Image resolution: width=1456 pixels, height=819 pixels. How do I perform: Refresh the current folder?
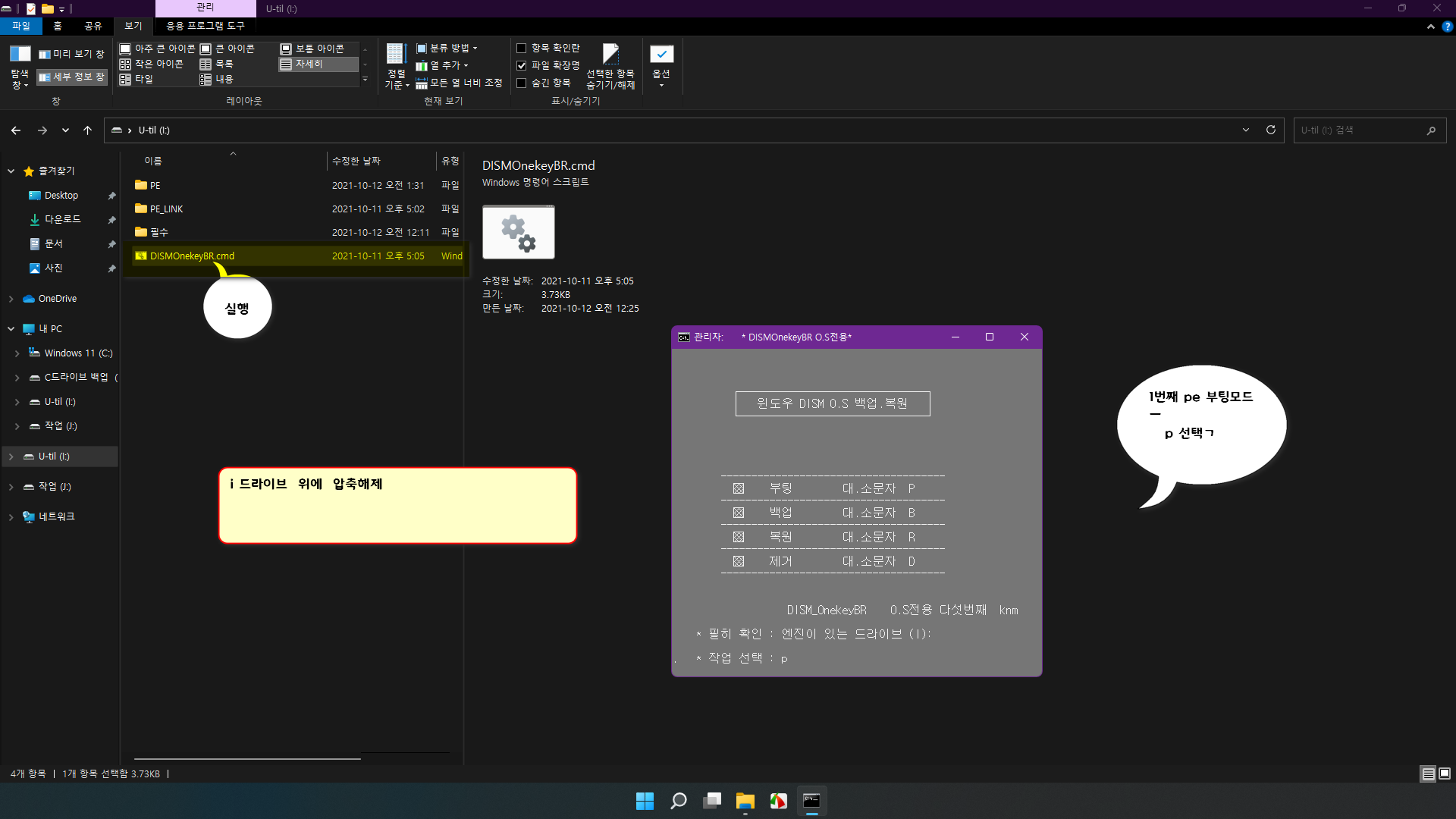point(1271,130)
